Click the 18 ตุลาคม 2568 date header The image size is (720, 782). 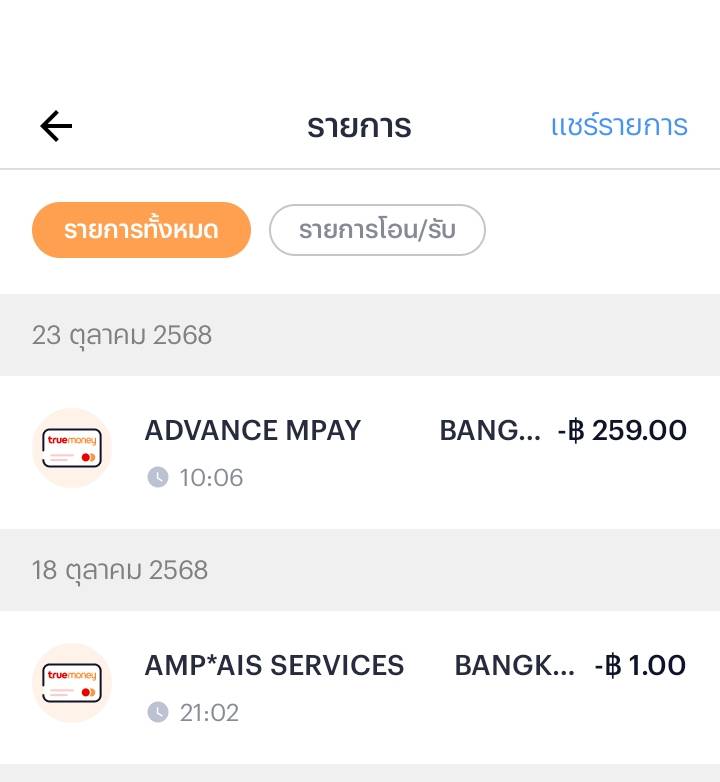(120, 570)
